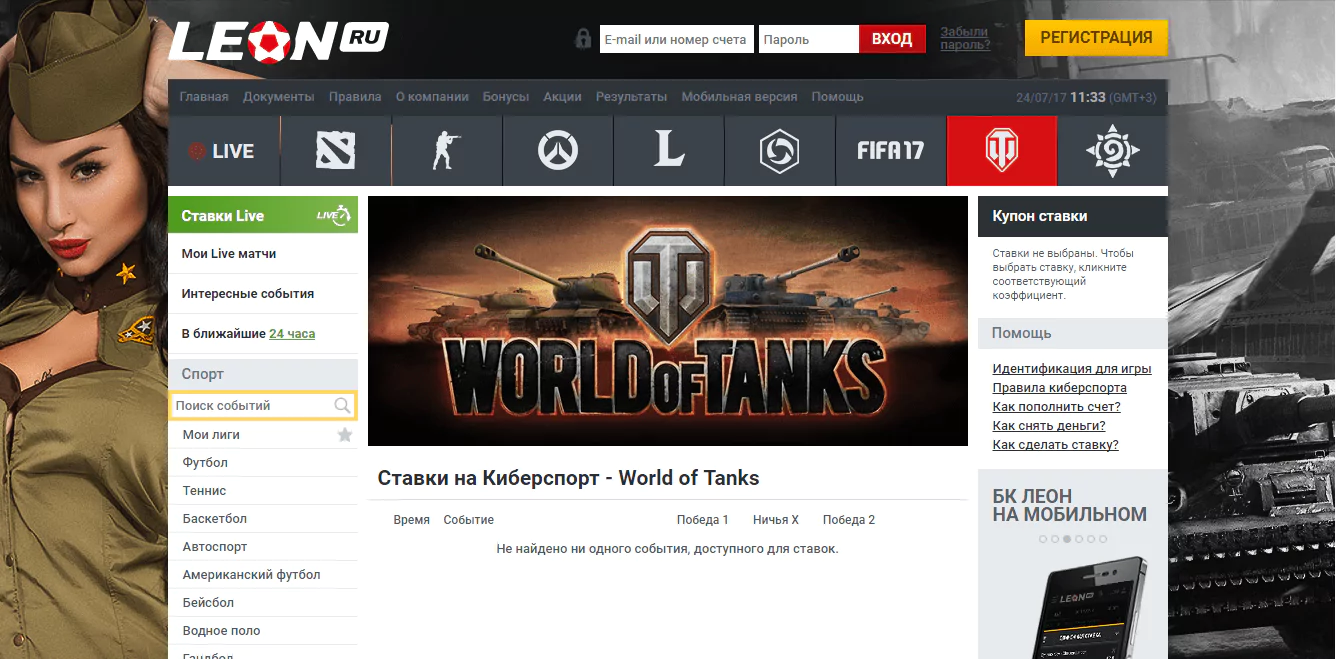Click the Победа 1 column header
Image resolution: width=1338 pixels, height=659 pixels.
[703, 520]
